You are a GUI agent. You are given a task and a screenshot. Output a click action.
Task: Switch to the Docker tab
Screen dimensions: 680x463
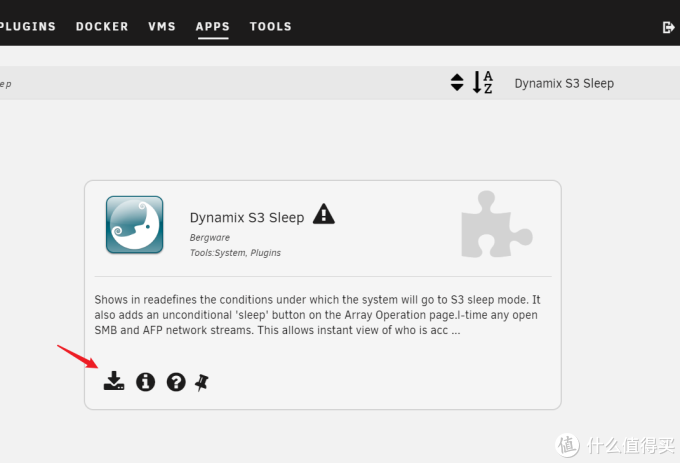point(102,26)
